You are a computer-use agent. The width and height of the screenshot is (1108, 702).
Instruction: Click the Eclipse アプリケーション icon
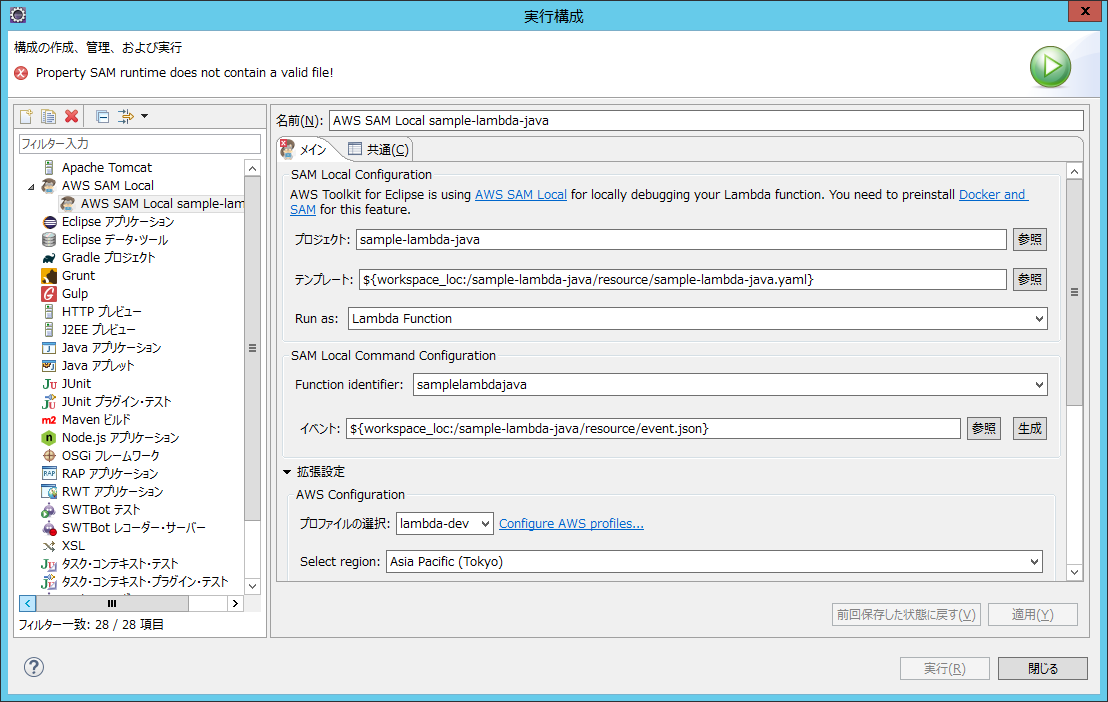coord(49,222)
